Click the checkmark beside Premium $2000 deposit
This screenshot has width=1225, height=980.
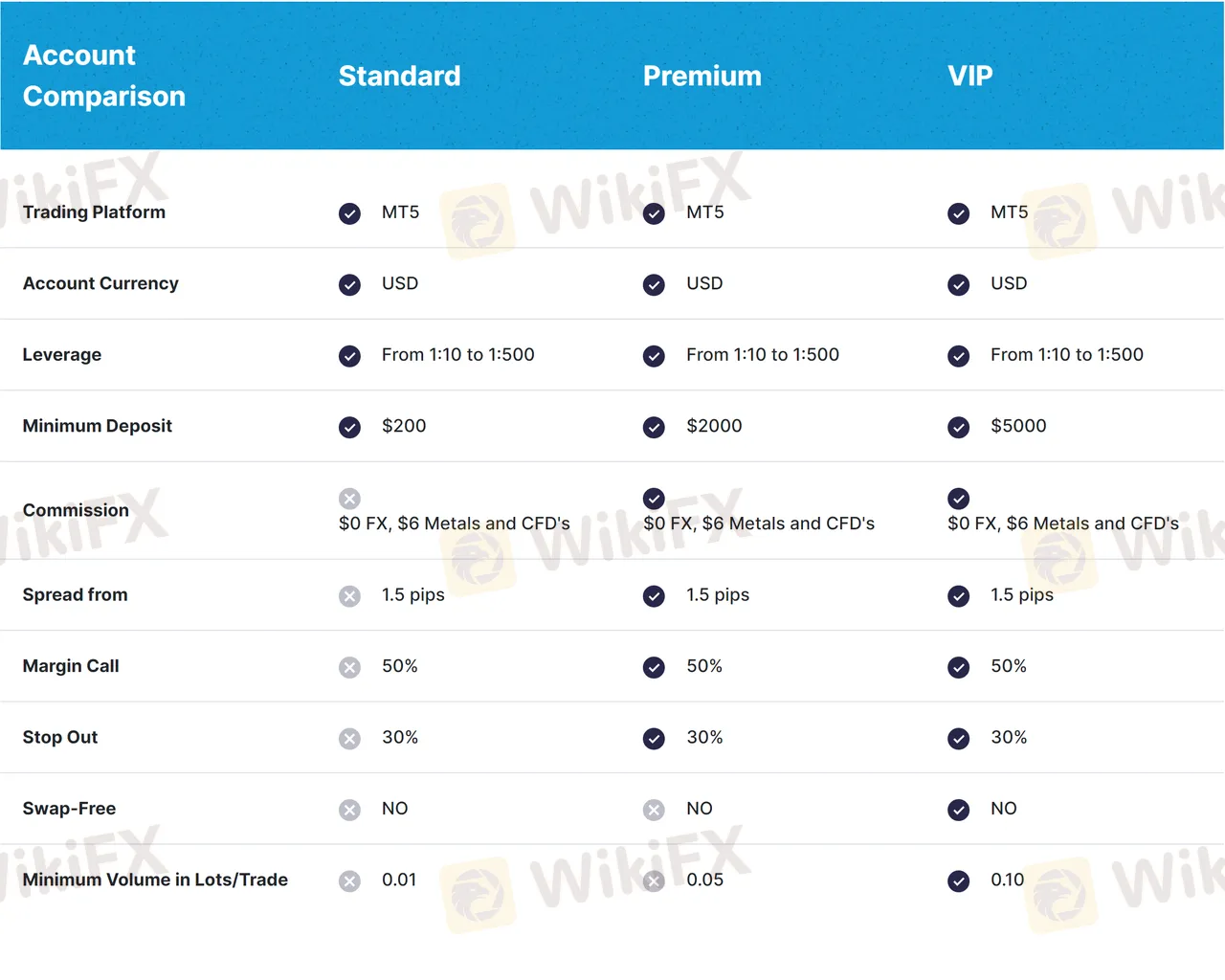coord(654,427)
